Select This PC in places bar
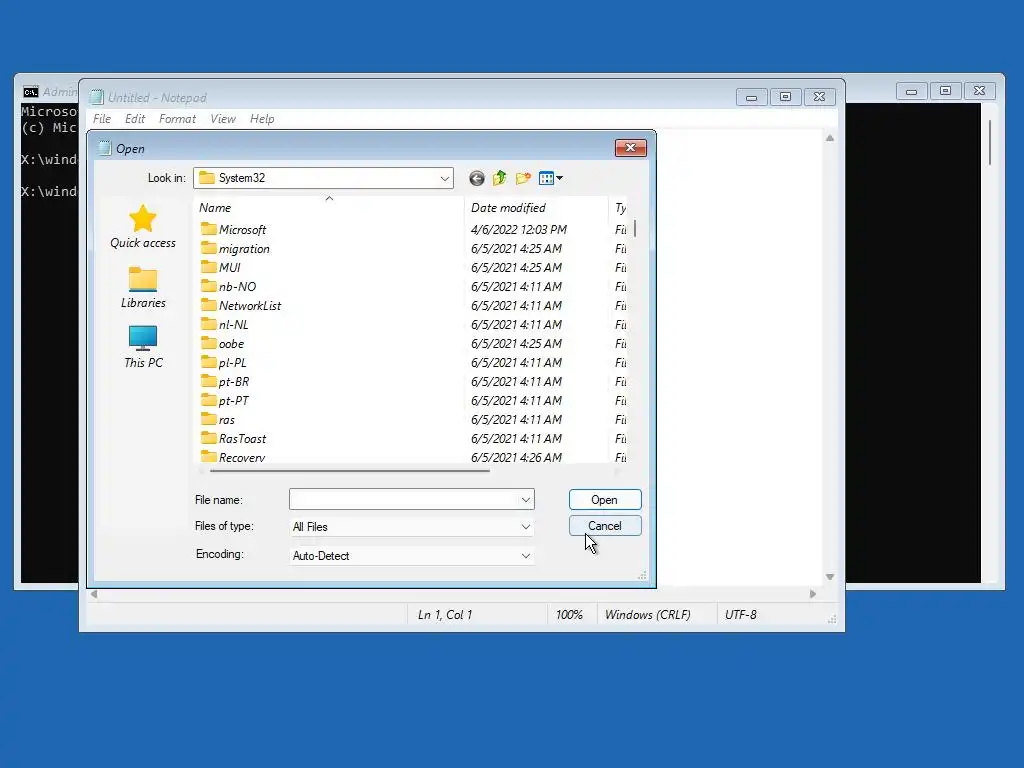The image size is (1024, 768). (143, 347)
